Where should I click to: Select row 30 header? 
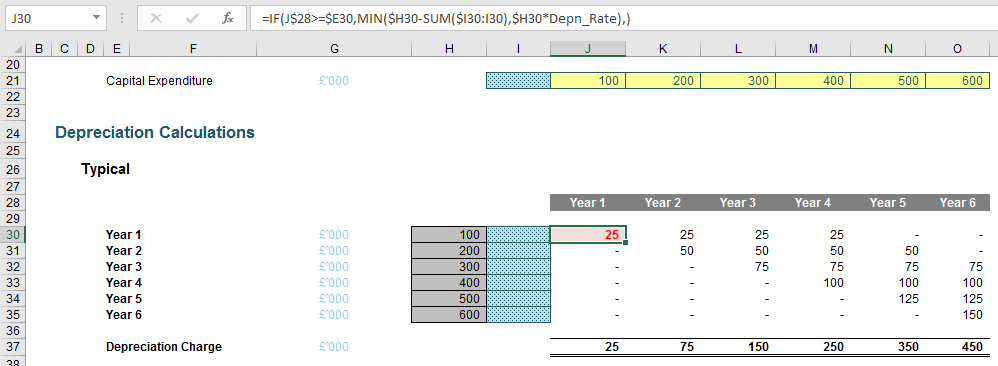[x=13, y=234]
